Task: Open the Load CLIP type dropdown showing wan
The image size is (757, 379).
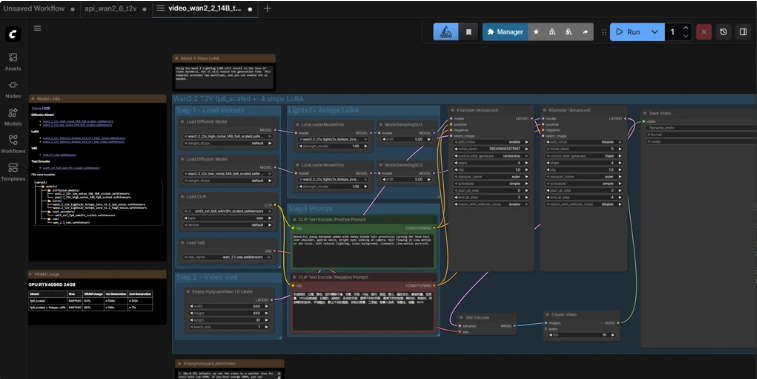Action: [227, 218]
